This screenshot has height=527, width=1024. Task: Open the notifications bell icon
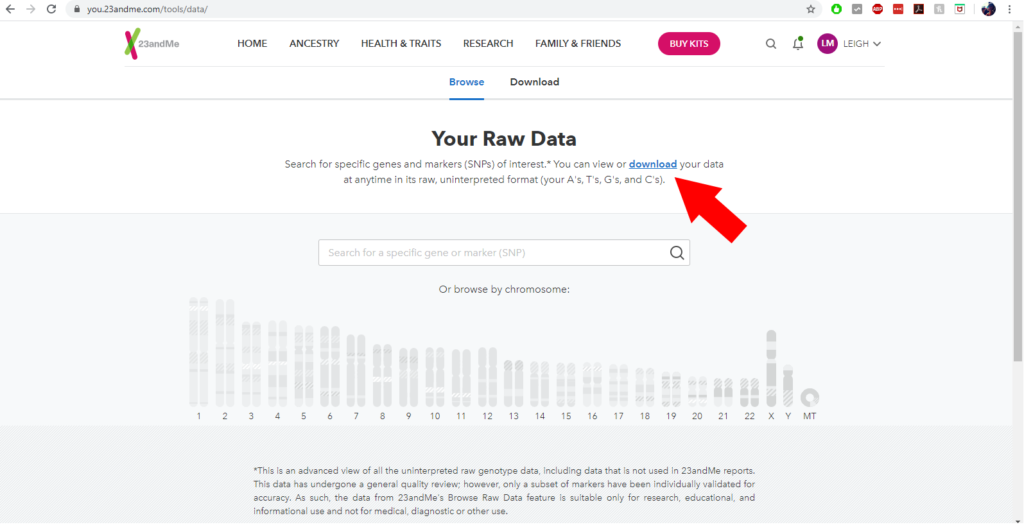click(x=797, y=44)
